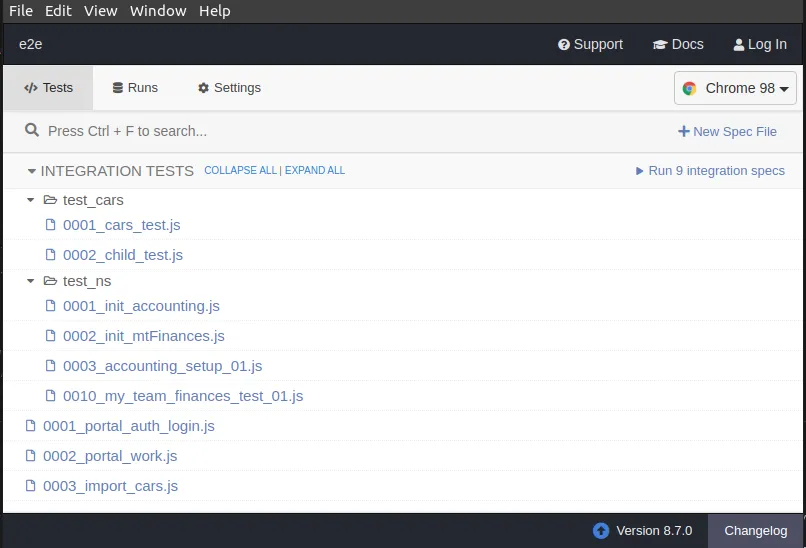The image size is (806, 548).
Task: Collapse the test_ns folder arrow
Action: (x=30, y=281)
